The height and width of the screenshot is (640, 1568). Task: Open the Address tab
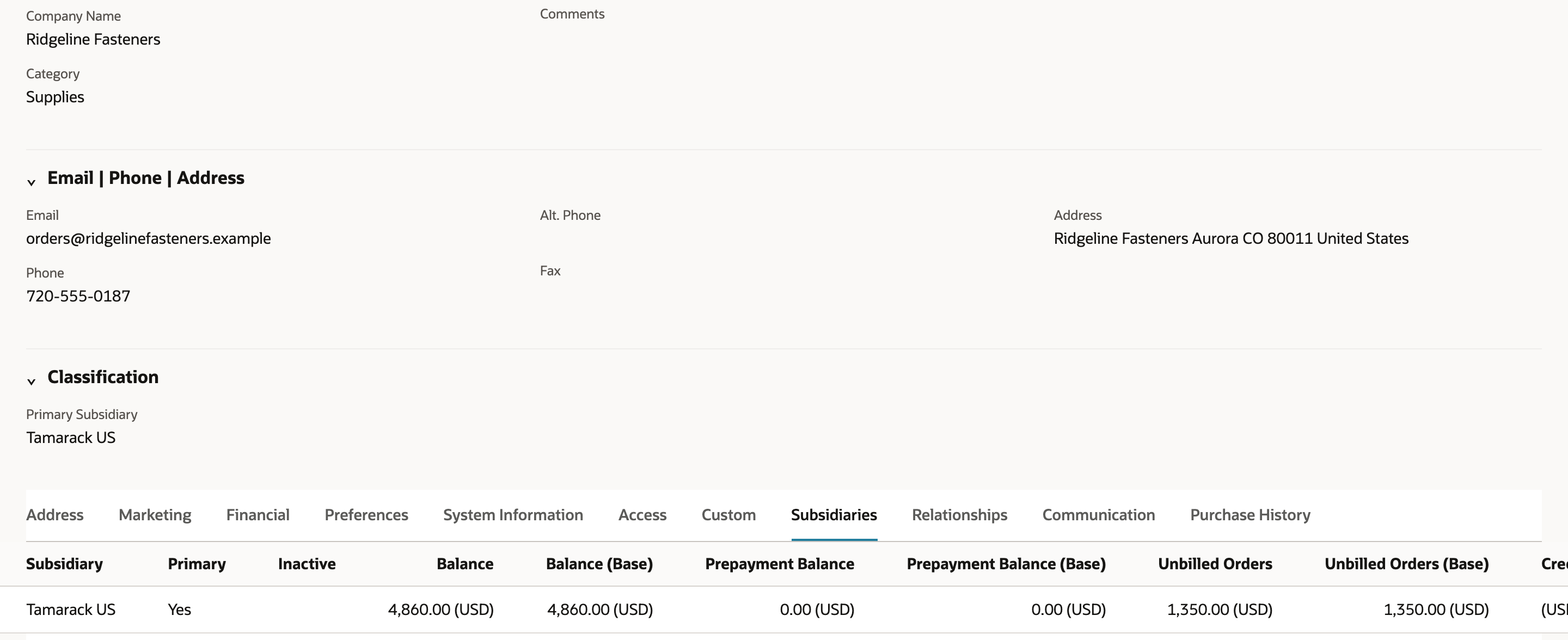55,515
